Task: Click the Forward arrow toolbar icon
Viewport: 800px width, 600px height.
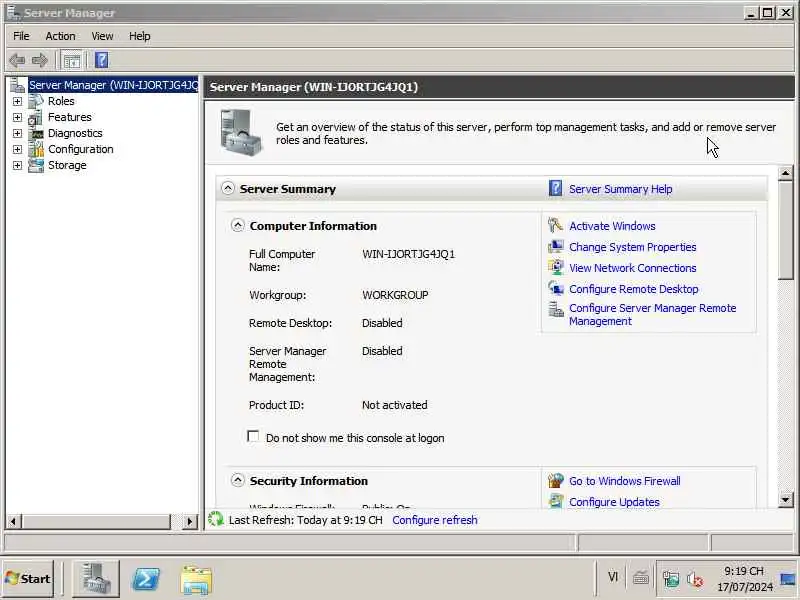Action: coord(39,60)
